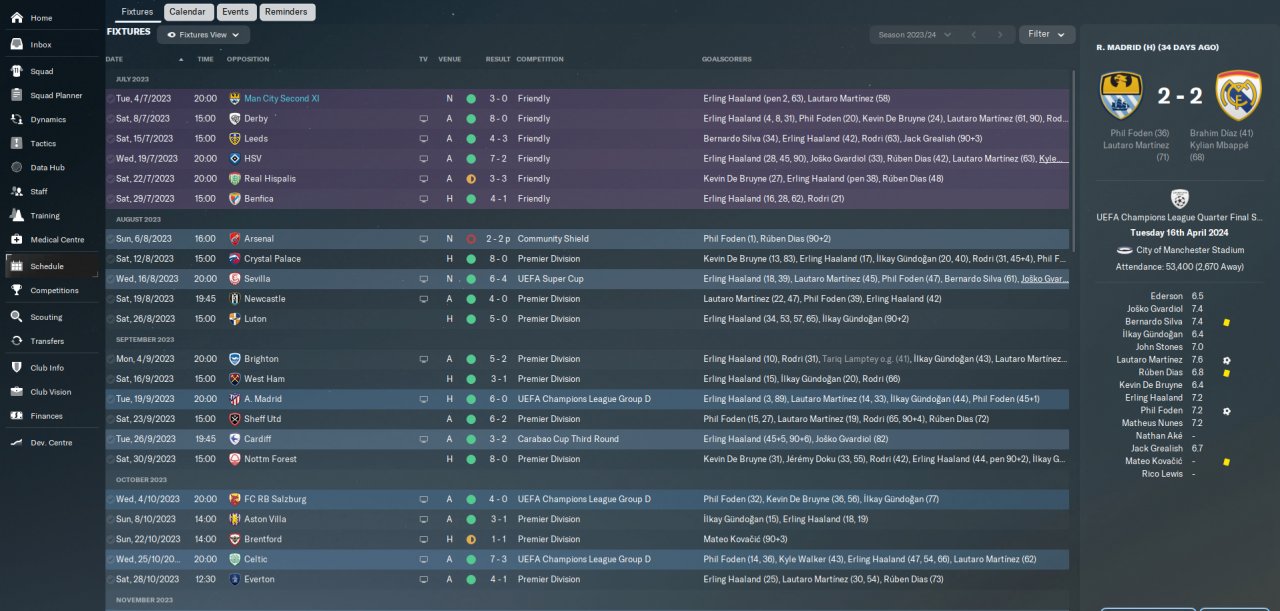Open the Filter dropdown

pos(1047,34)
